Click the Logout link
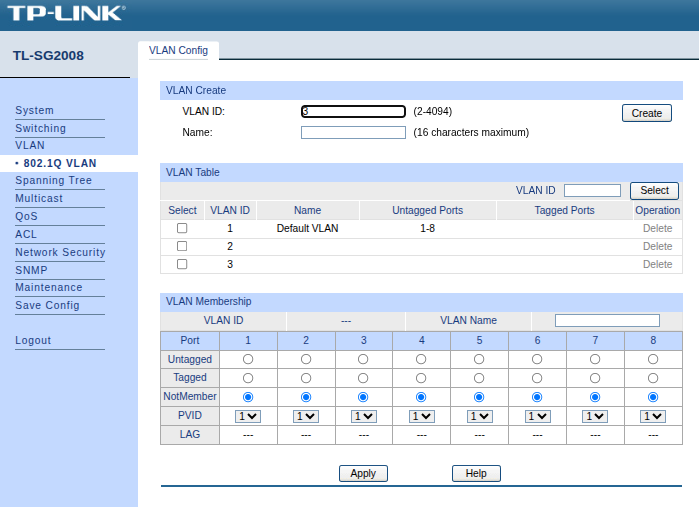This screenshot has height=507, width=699. point(33,340)
